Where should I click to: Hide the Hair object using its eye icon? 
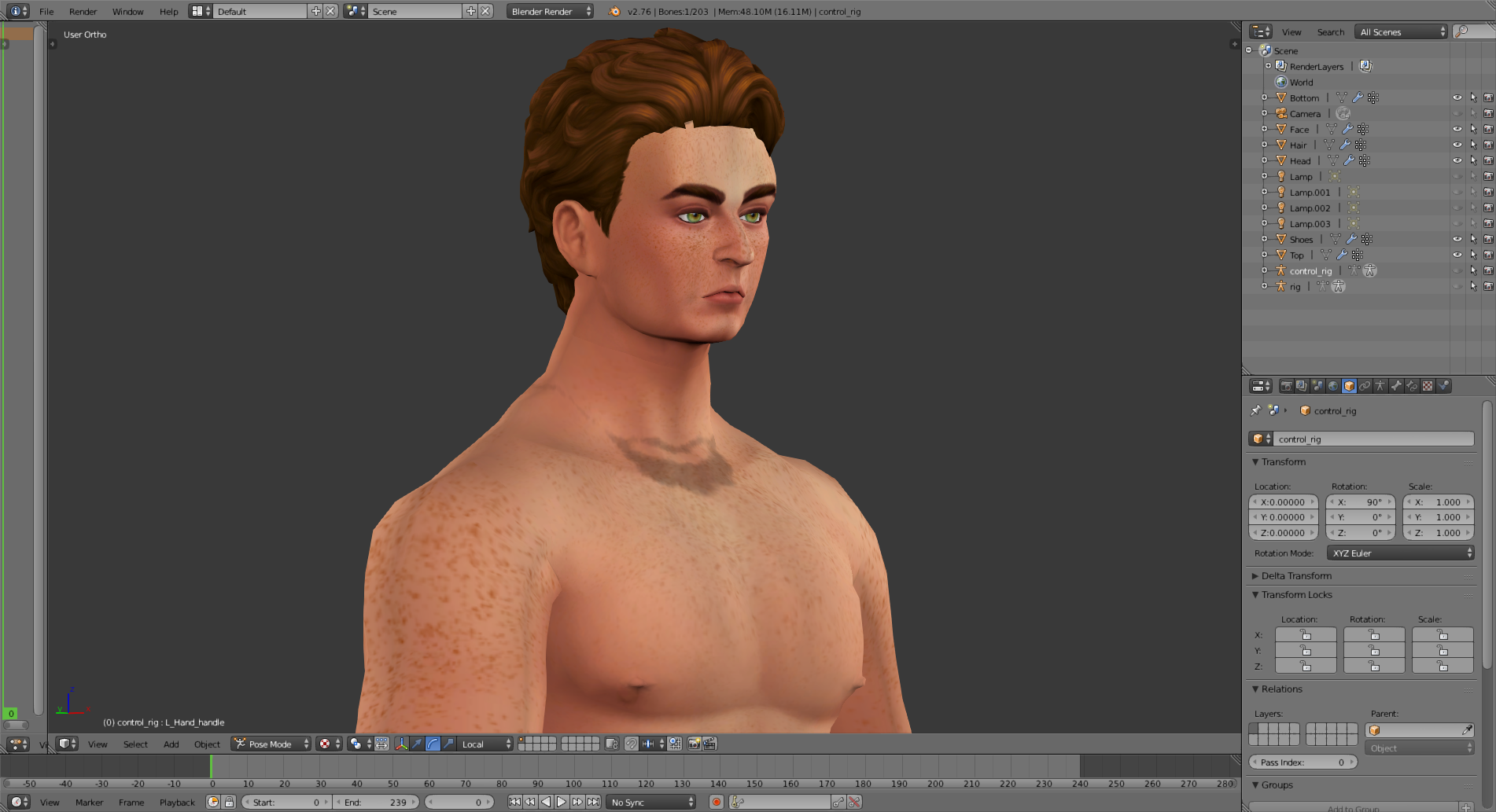pyautogui.click(x=1457, y=145)
